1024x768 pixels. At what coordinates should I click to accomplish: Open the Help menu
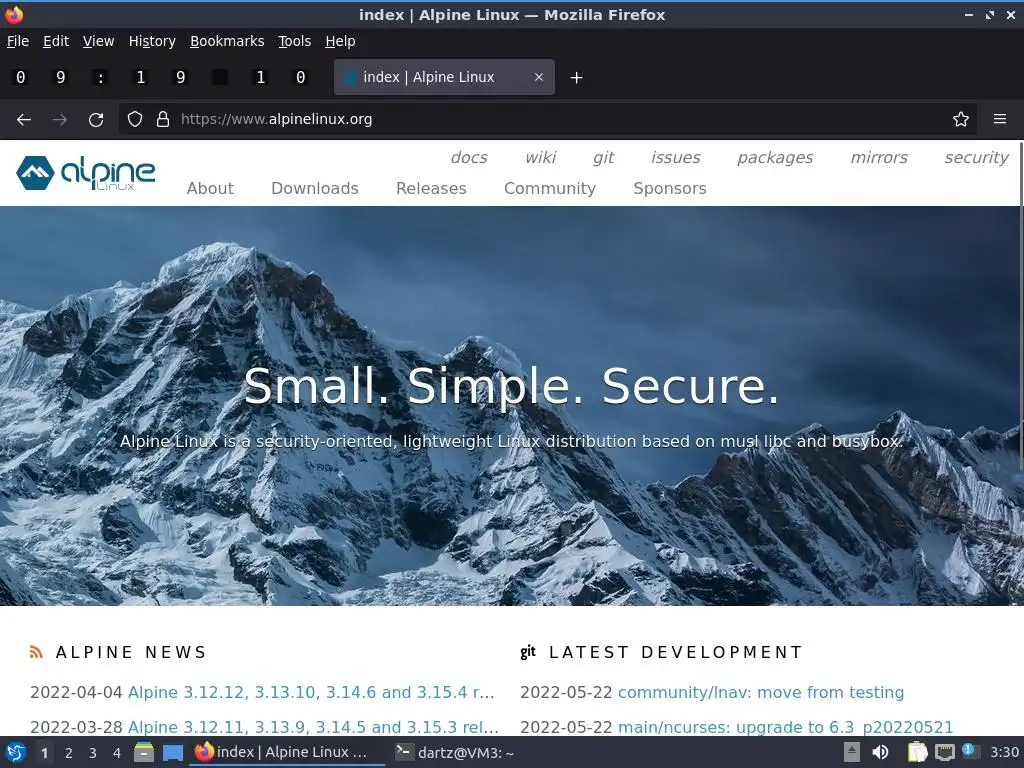coord(340,41)
